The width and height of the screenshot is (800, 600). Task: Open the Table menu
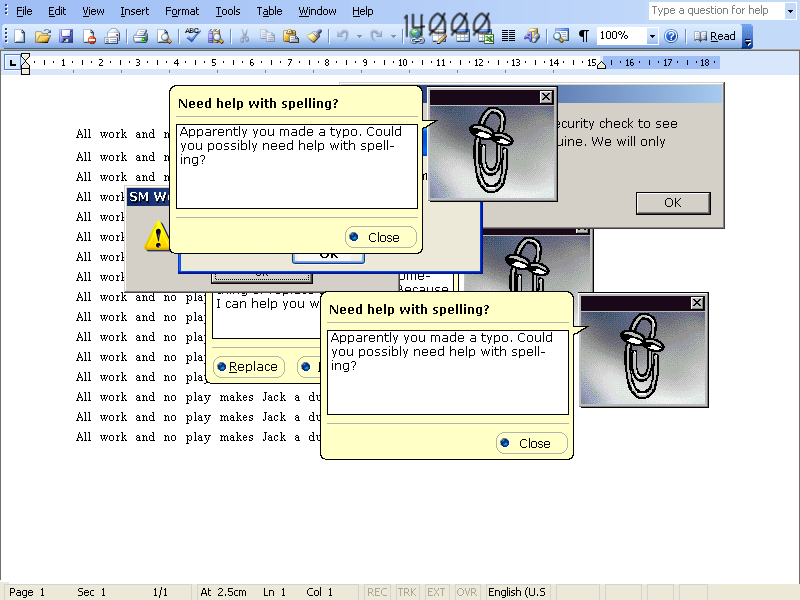[269, 11]
